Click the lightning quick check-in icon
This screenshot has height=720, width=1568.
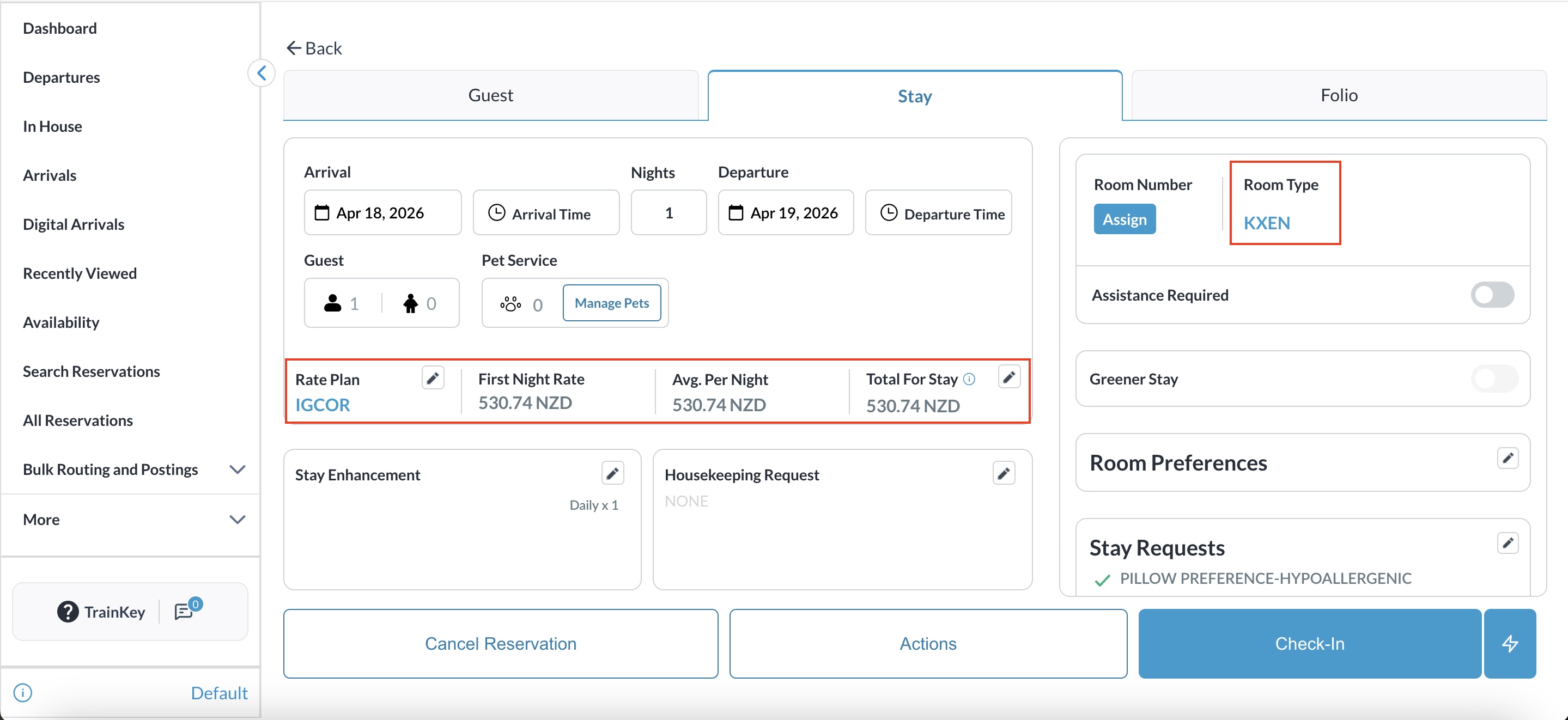coord(1510,643)
